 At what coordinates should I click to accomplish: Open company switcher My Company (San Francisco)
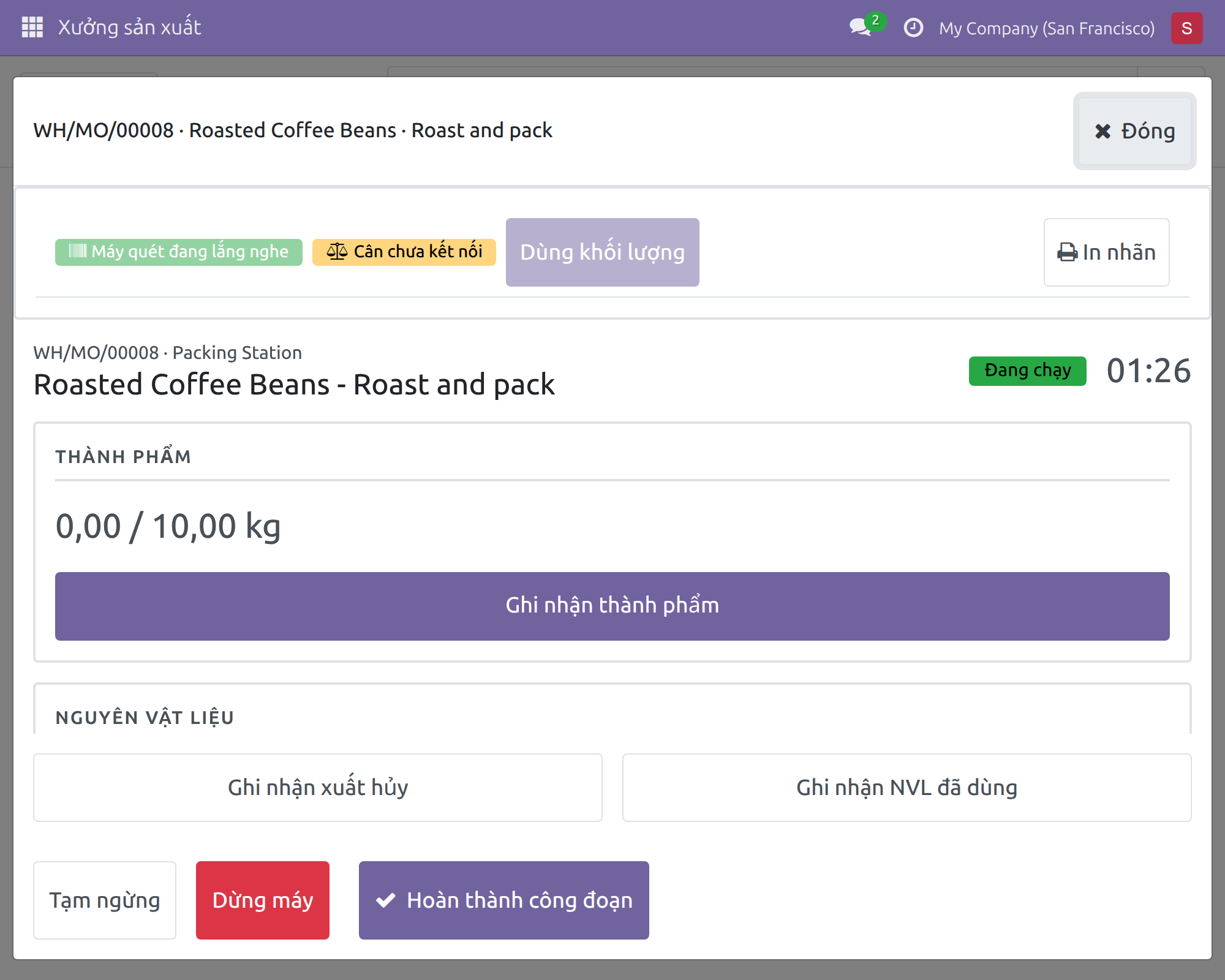tap(1047, 28)
